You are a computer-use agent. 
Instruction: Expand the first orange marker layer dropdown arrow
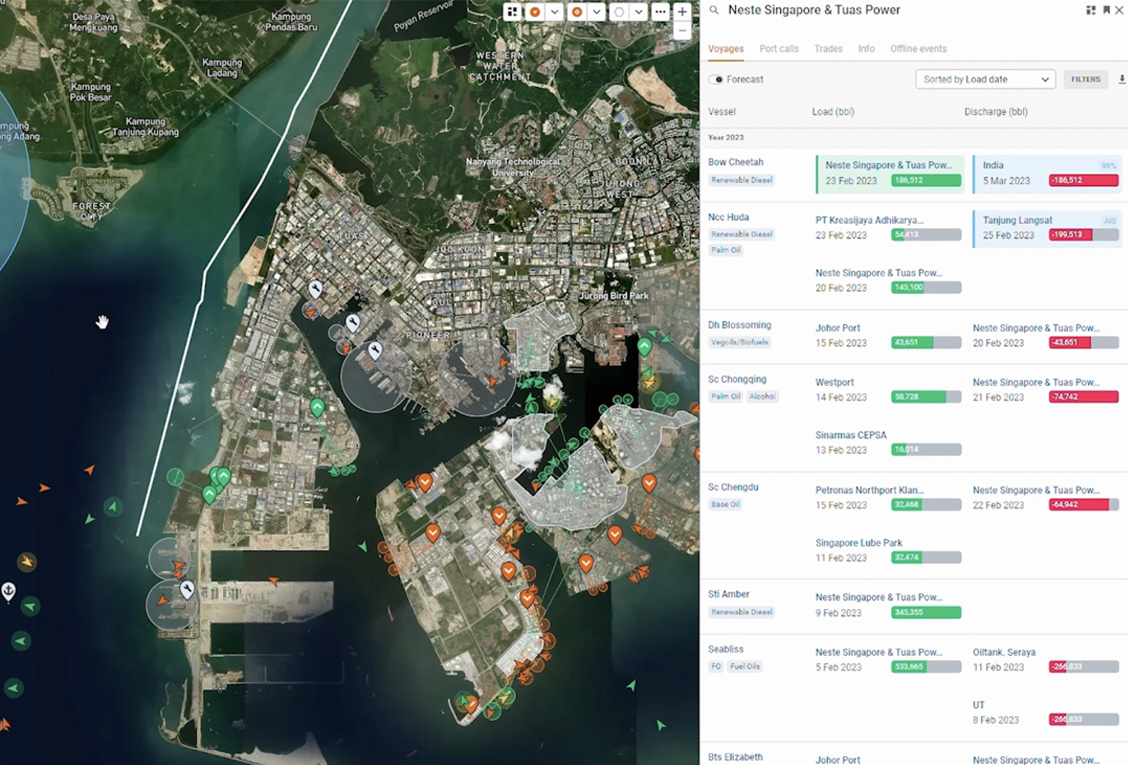[554, 12]
